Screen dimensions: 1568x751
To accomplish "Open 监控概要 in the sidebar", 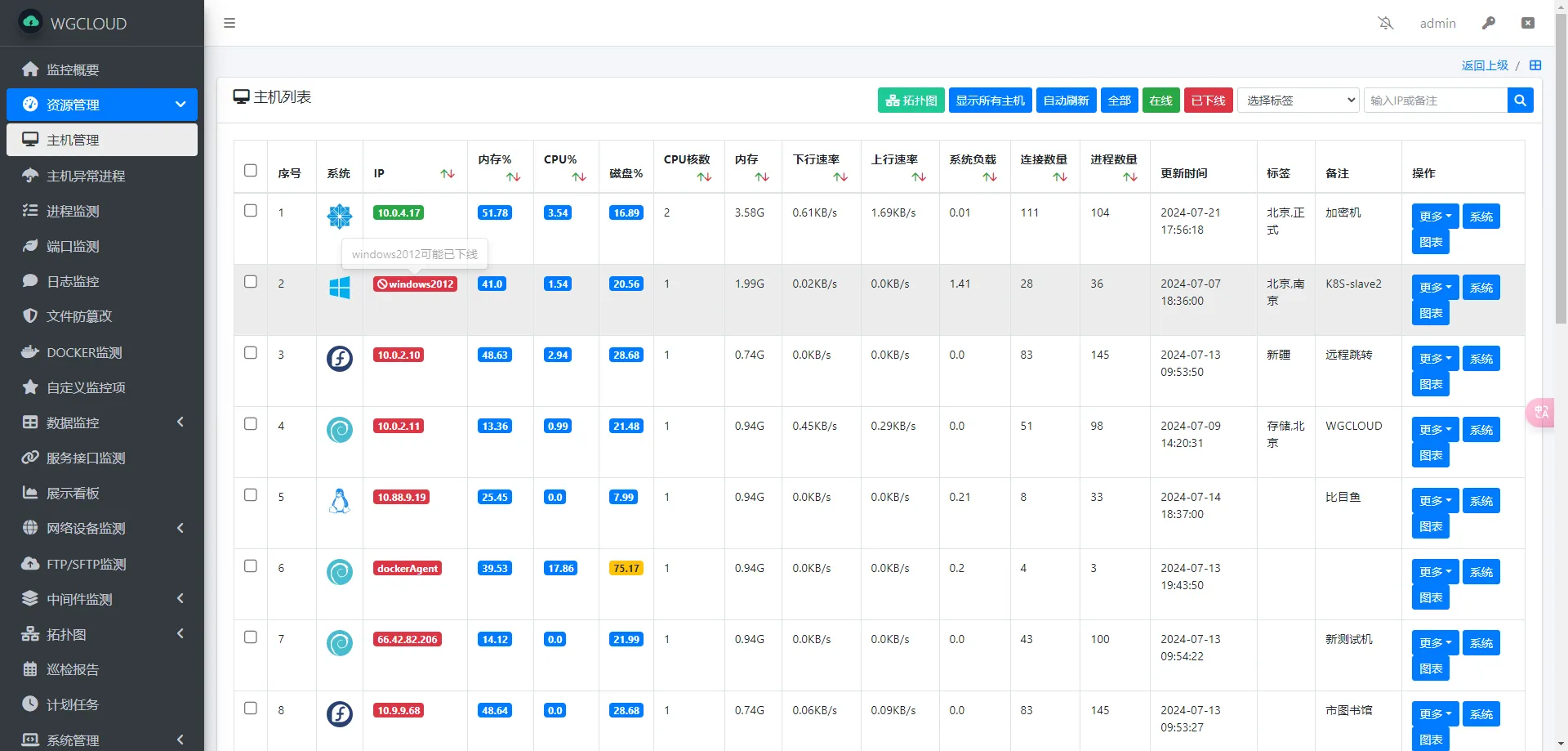I will tap(102, 69).
